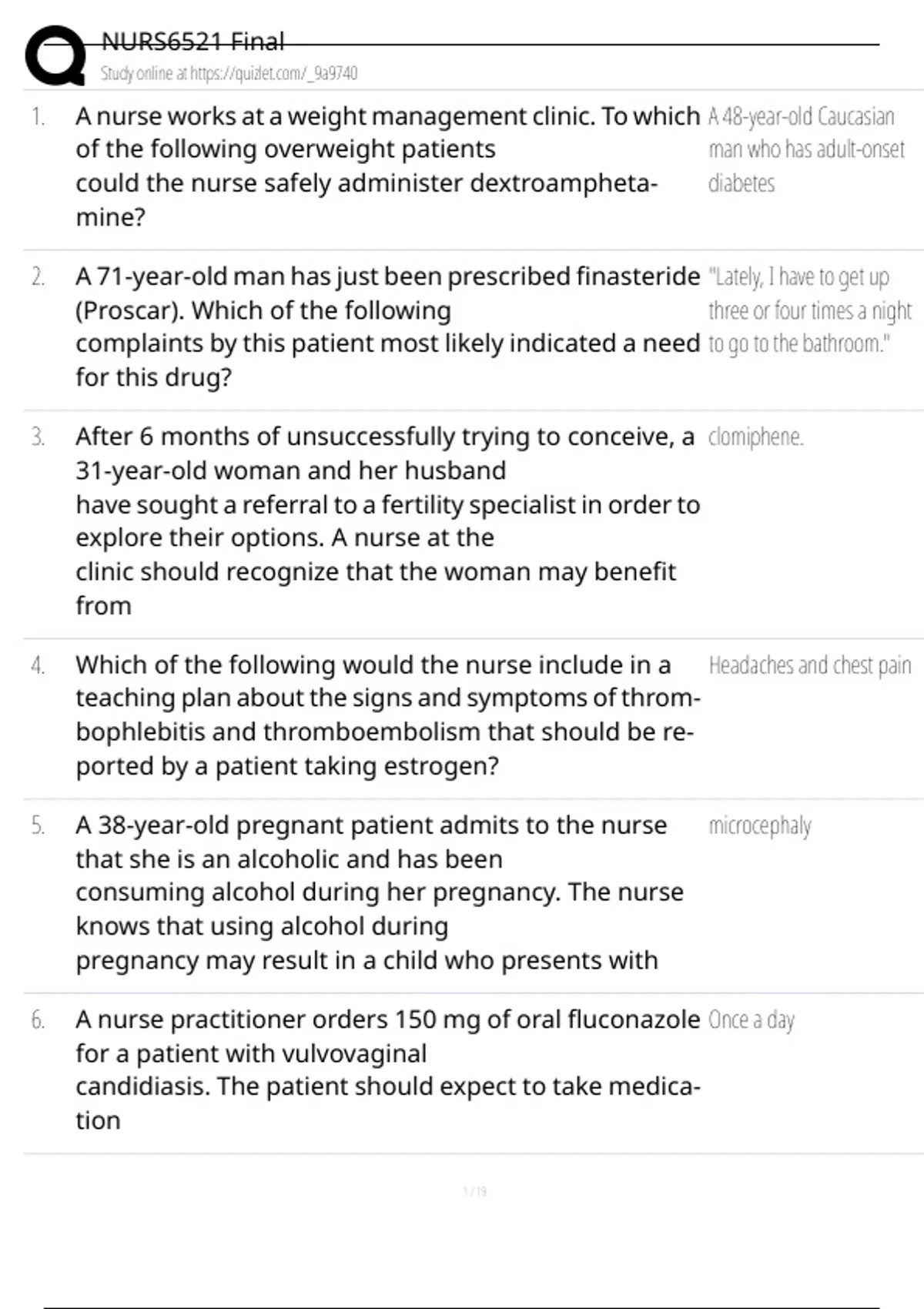The image size is (924, 1309).
Task: Select the Headaches and chest pain answer
Action: click(x=809, y=665)
